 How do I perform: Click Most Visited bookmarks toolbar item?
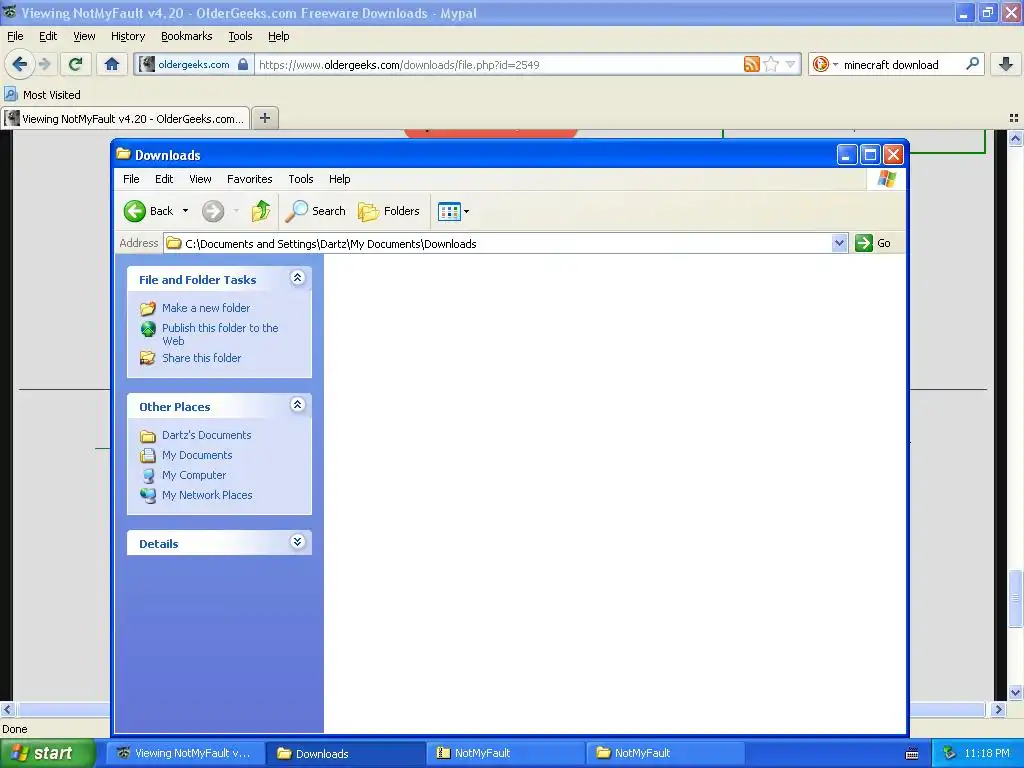click(42, 95)
